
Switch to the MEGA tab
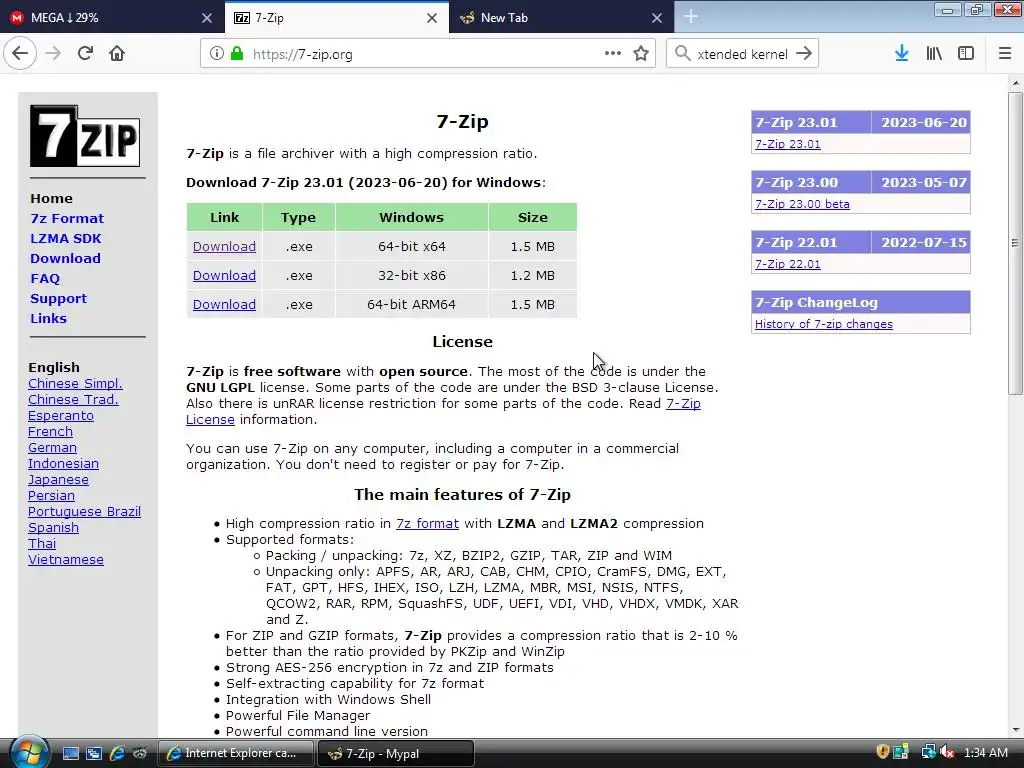[111, 18]
